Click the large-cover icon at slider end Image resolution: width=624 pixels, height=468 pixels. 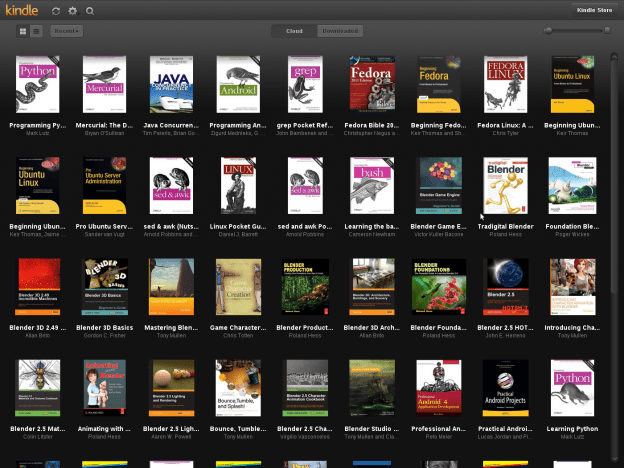point(607,30)
